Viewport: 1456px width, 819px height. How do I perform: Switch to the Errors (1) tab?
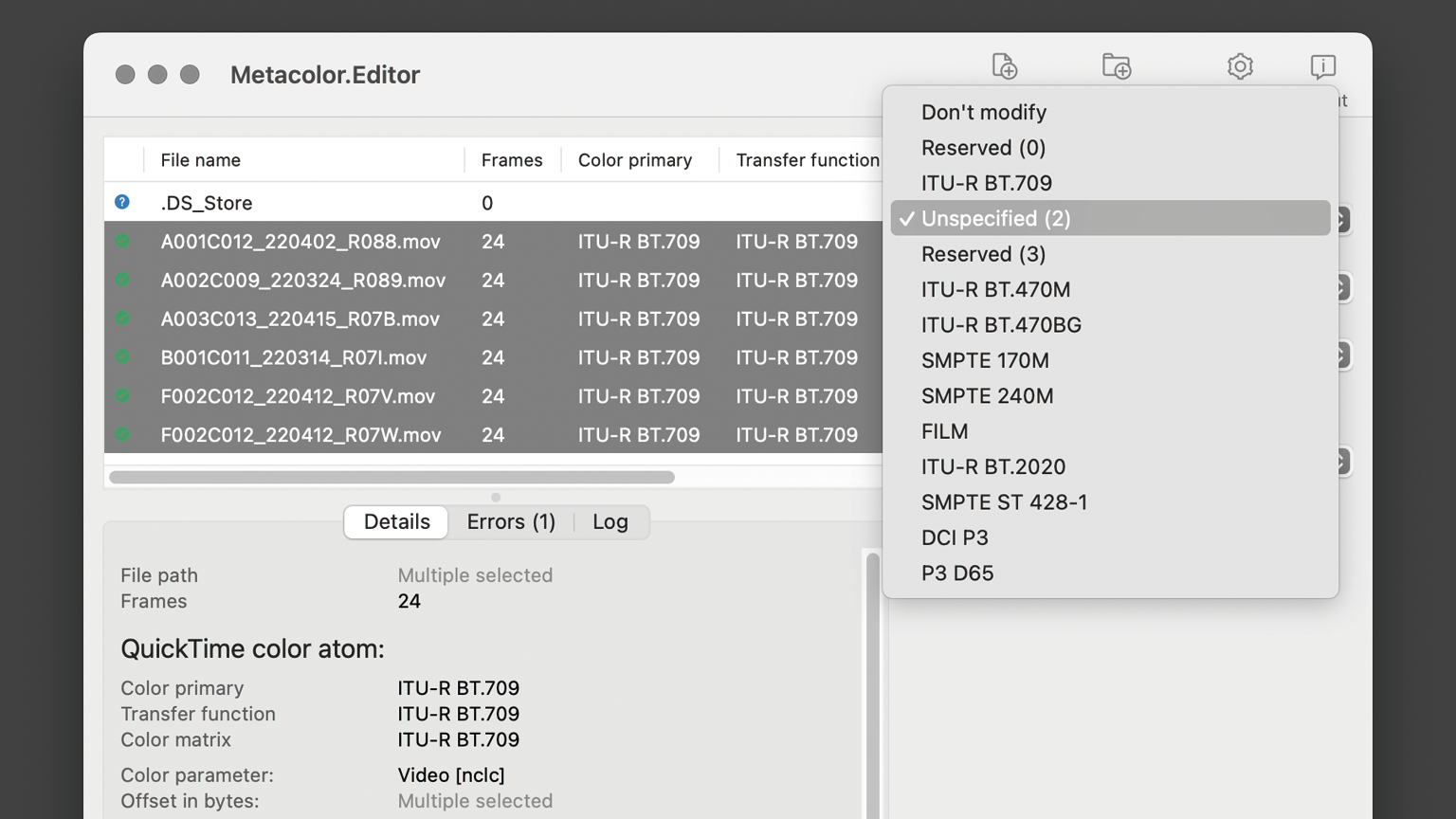pos(511,521)
